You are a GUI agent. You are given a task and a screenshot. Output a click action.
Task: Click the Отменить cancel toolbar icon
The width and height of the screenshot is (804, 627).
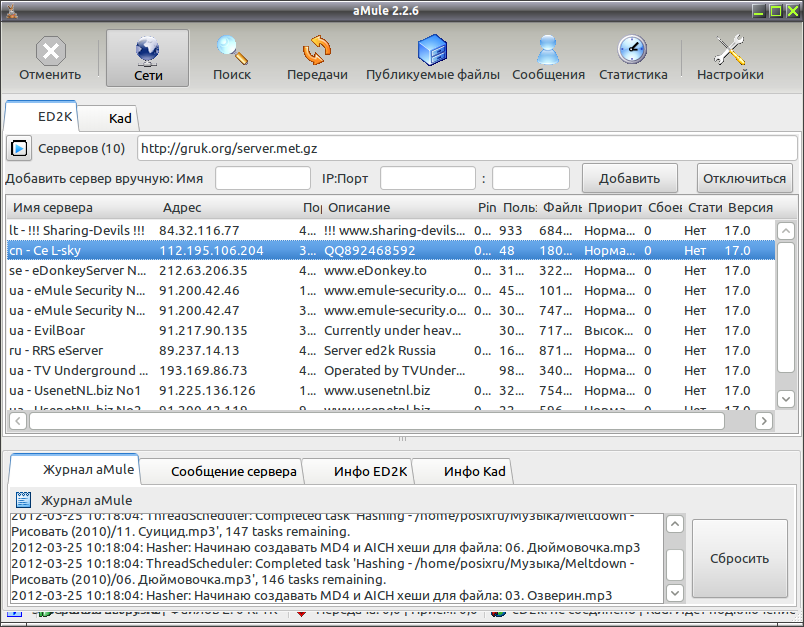point(50,58)
